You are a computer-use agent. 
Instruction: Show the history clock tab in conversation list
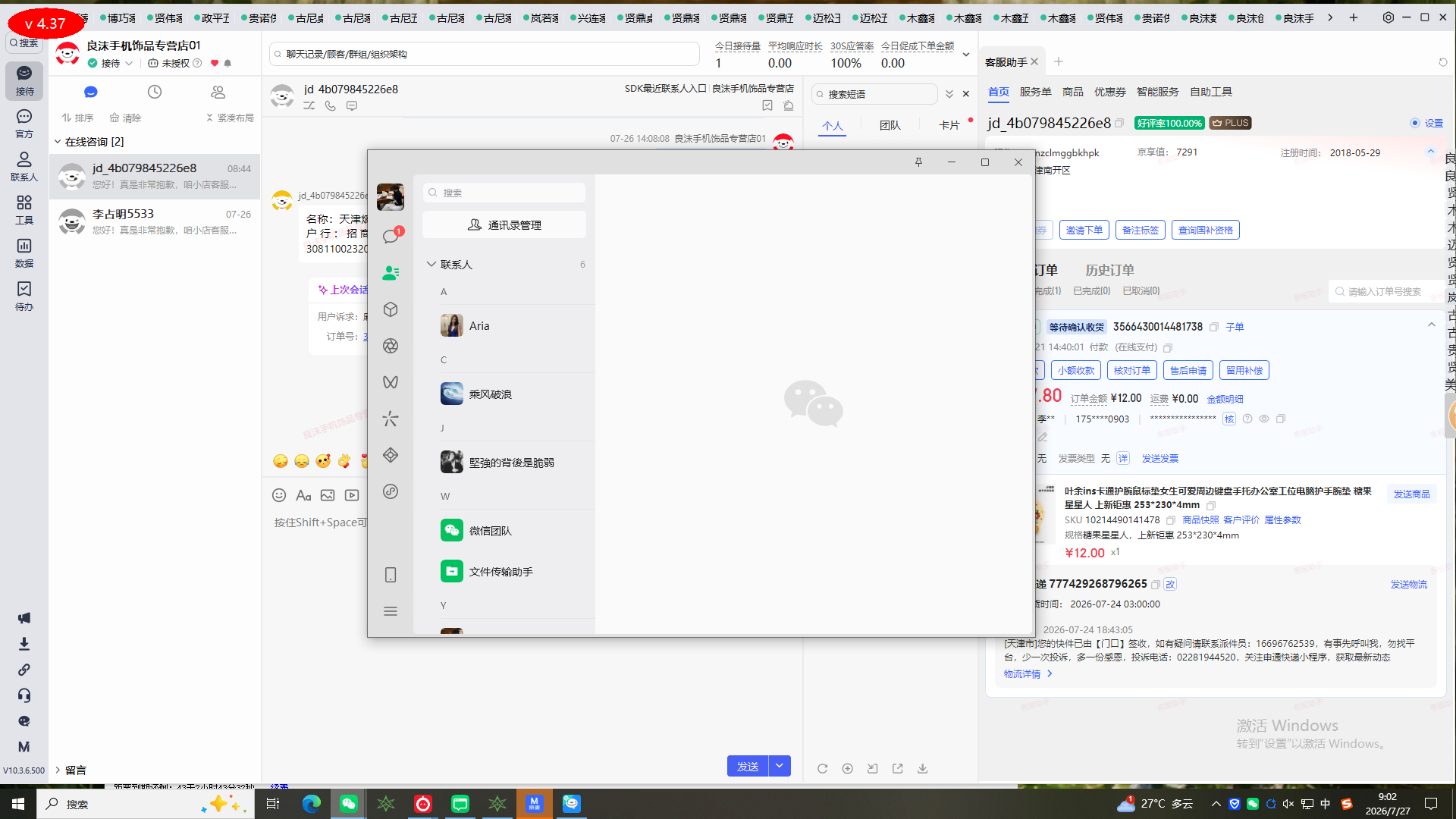(x=155, y=92)
